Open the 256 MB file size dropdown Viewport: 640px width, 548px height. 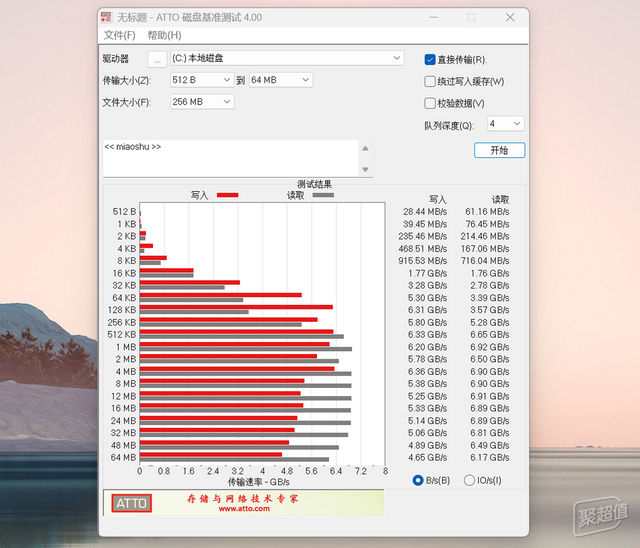(202, 102)
